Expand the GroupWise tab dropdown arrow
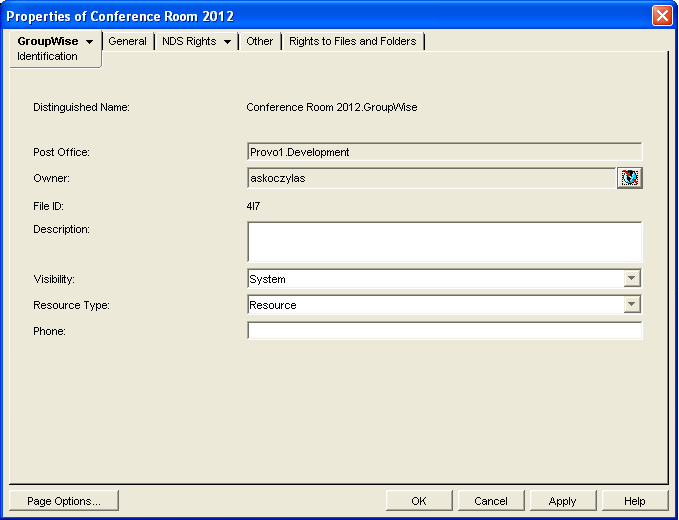This screenshot has width=679, height=520. click(90, 42)
